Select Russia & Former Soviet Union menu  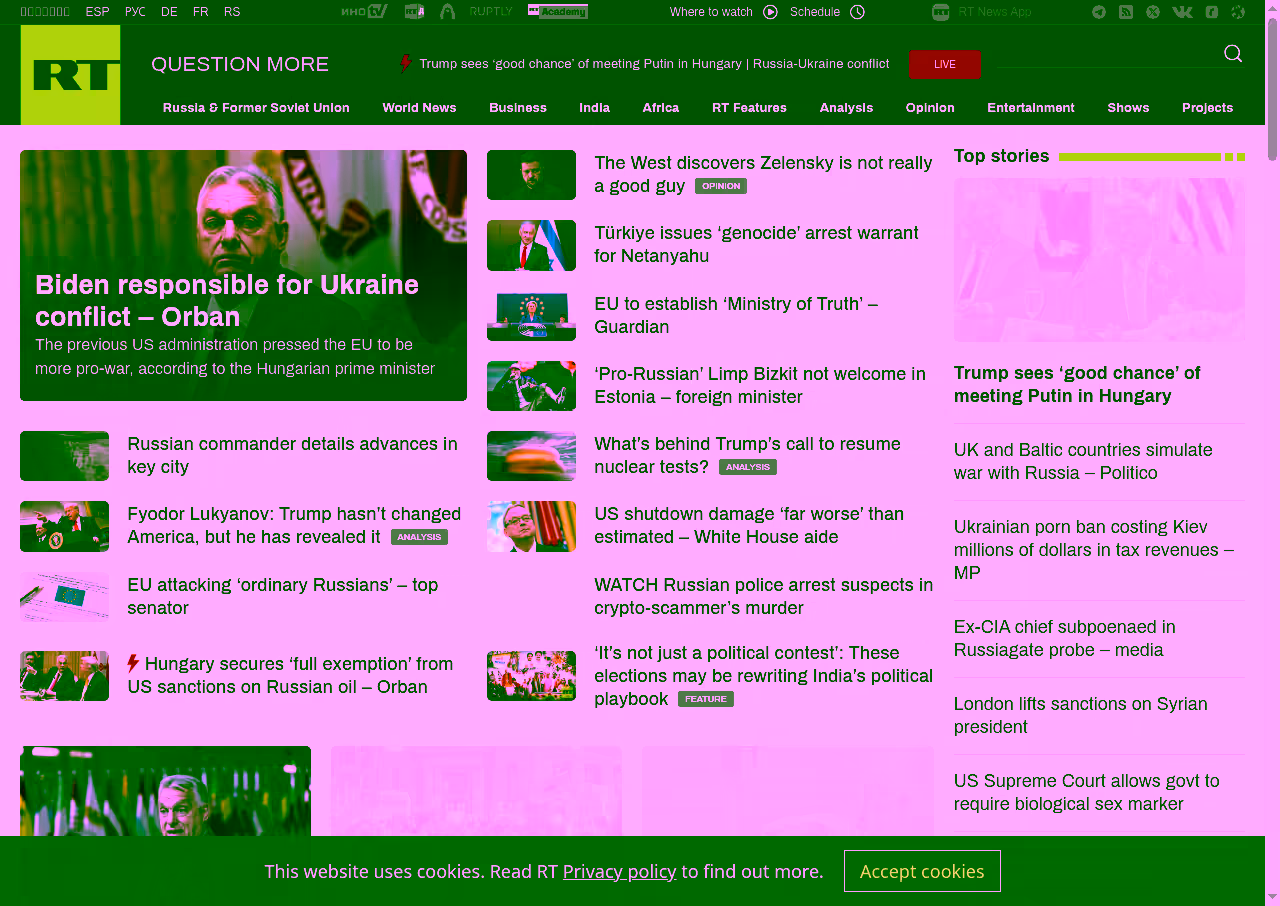[x=256, y=108]
